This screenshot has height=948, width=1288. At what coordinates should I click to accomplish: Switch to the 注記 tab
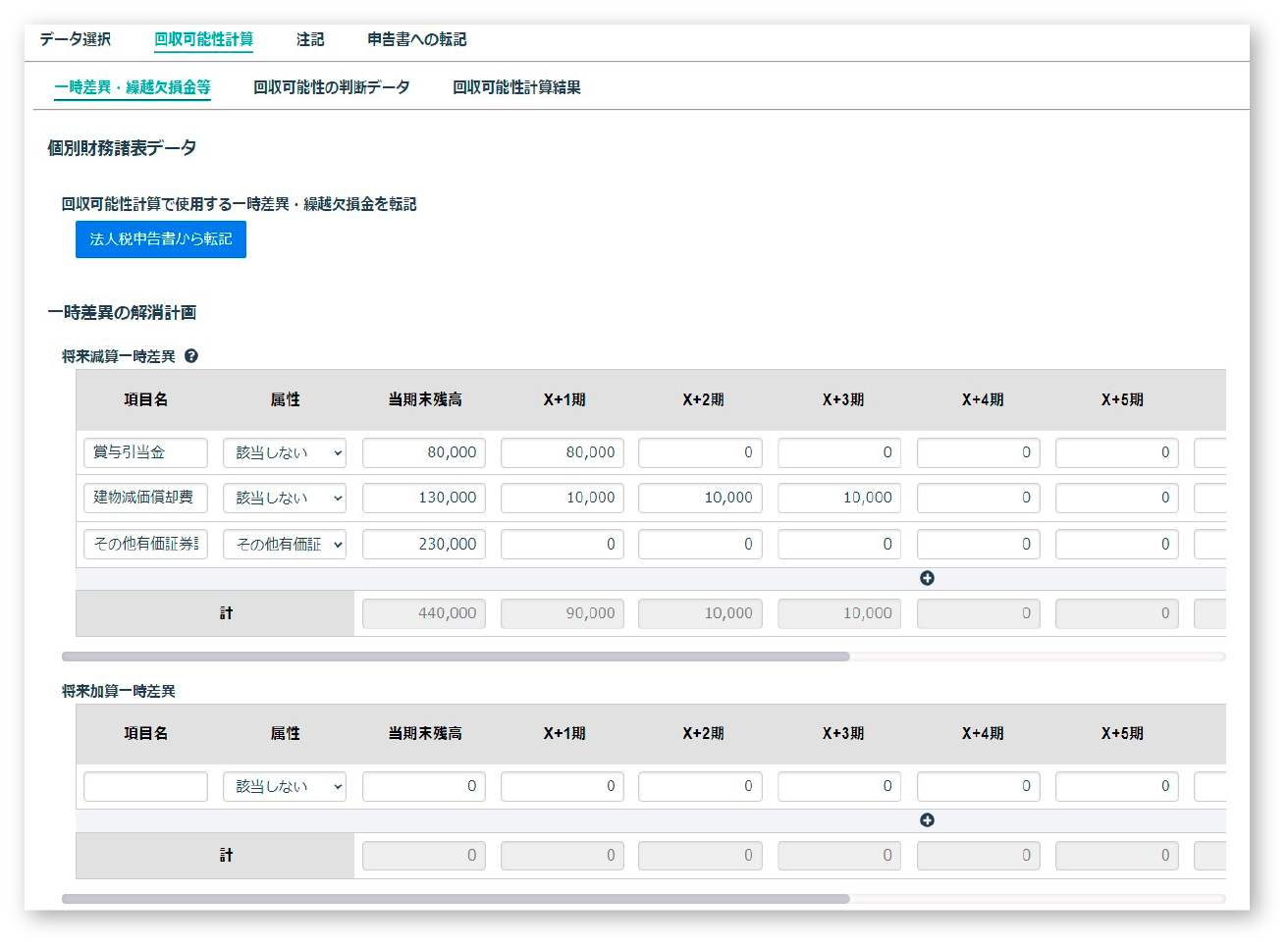pos(311,39)
